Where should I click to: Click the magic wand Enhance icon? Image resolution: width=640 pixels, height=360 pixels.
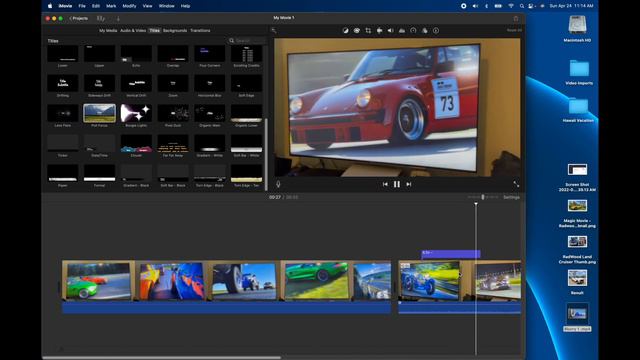[274, 30]
